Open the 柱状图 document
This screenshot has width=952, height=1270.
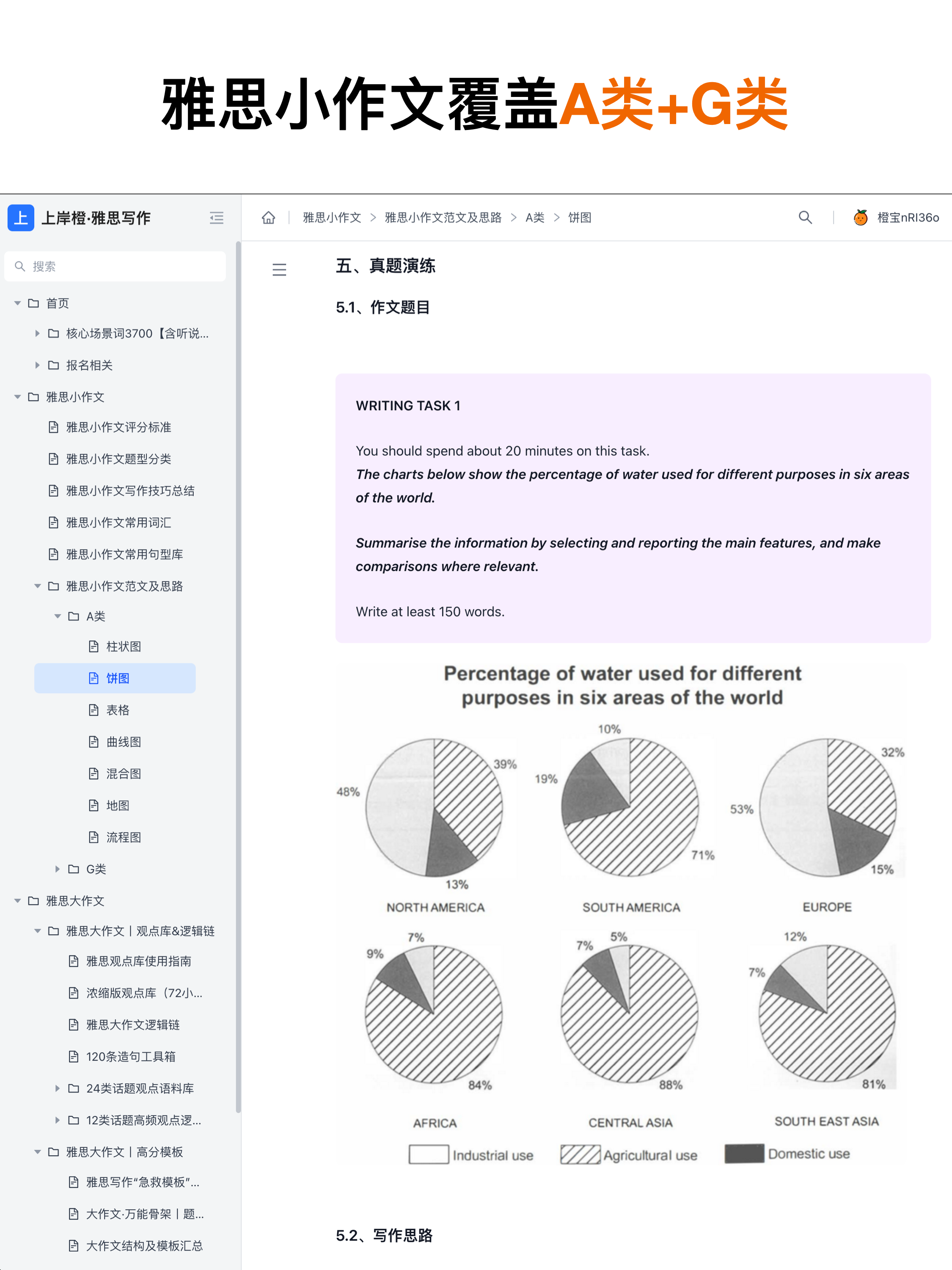point(124,646)
